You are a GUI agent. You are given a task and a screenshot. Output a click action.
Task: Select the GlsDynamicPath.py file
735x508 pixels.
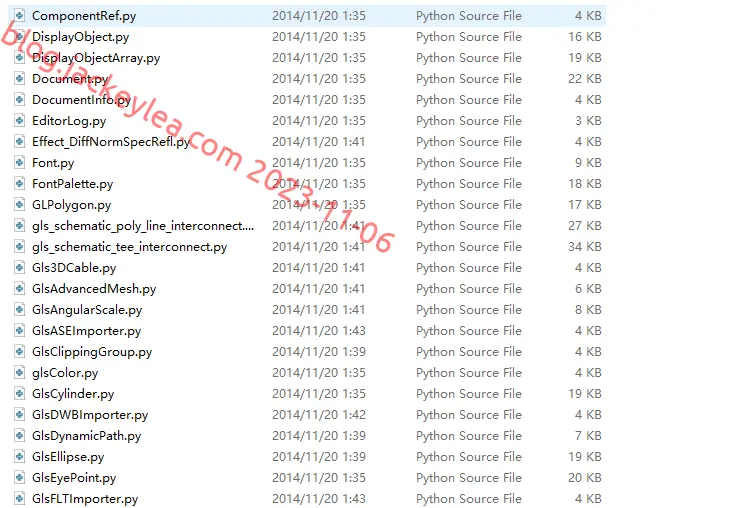pos(86,436)
